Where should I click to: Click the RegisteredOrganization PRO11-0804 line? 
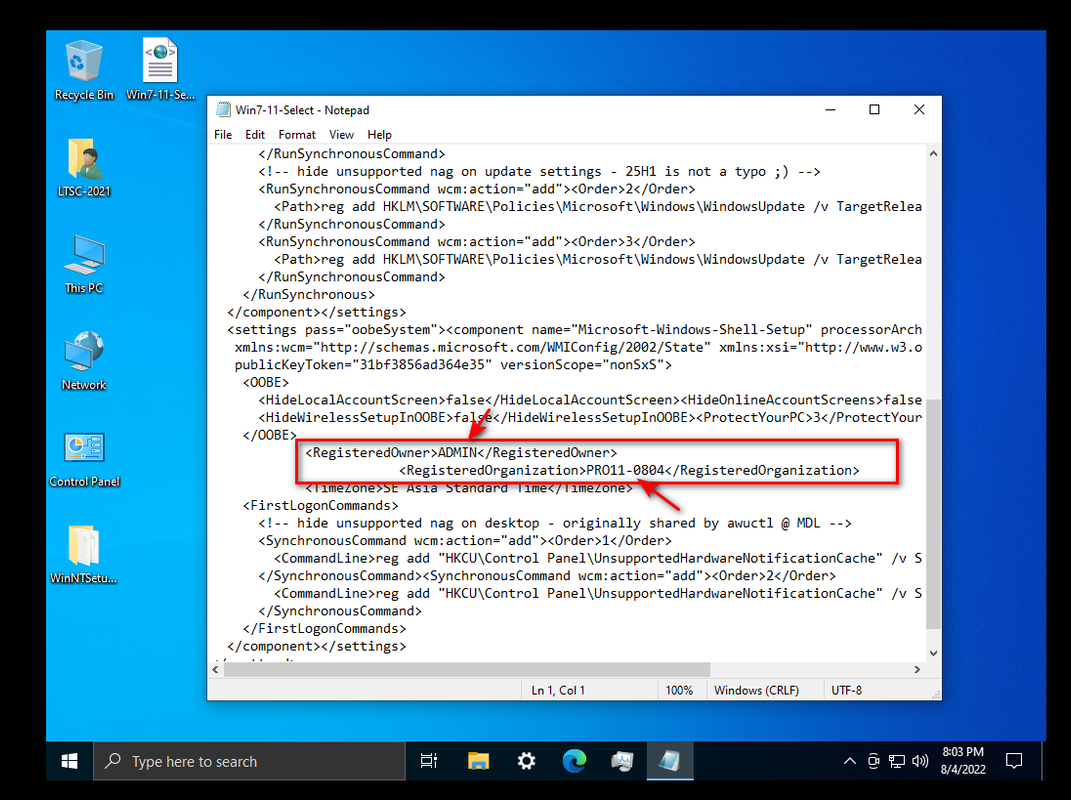point(629,471)
